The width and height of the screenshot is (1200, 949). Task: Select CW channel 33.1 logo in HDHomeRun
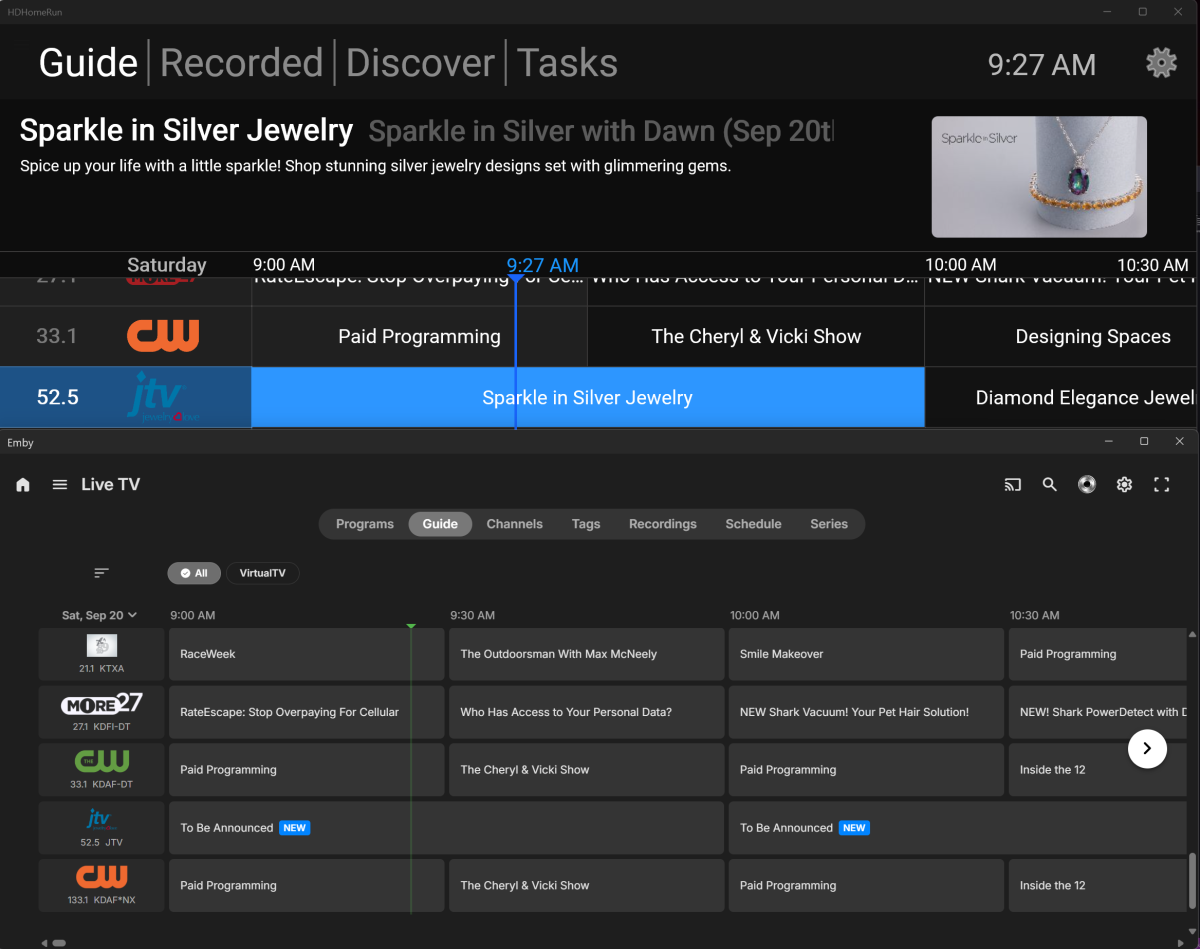pos(163,336)
